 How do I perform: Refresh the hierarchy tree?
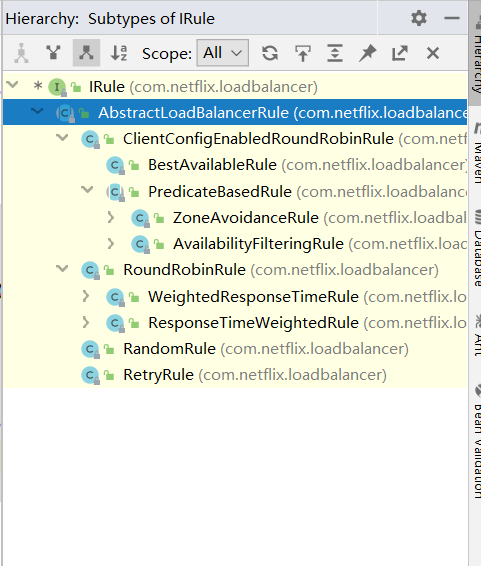(x=270, y=53)
